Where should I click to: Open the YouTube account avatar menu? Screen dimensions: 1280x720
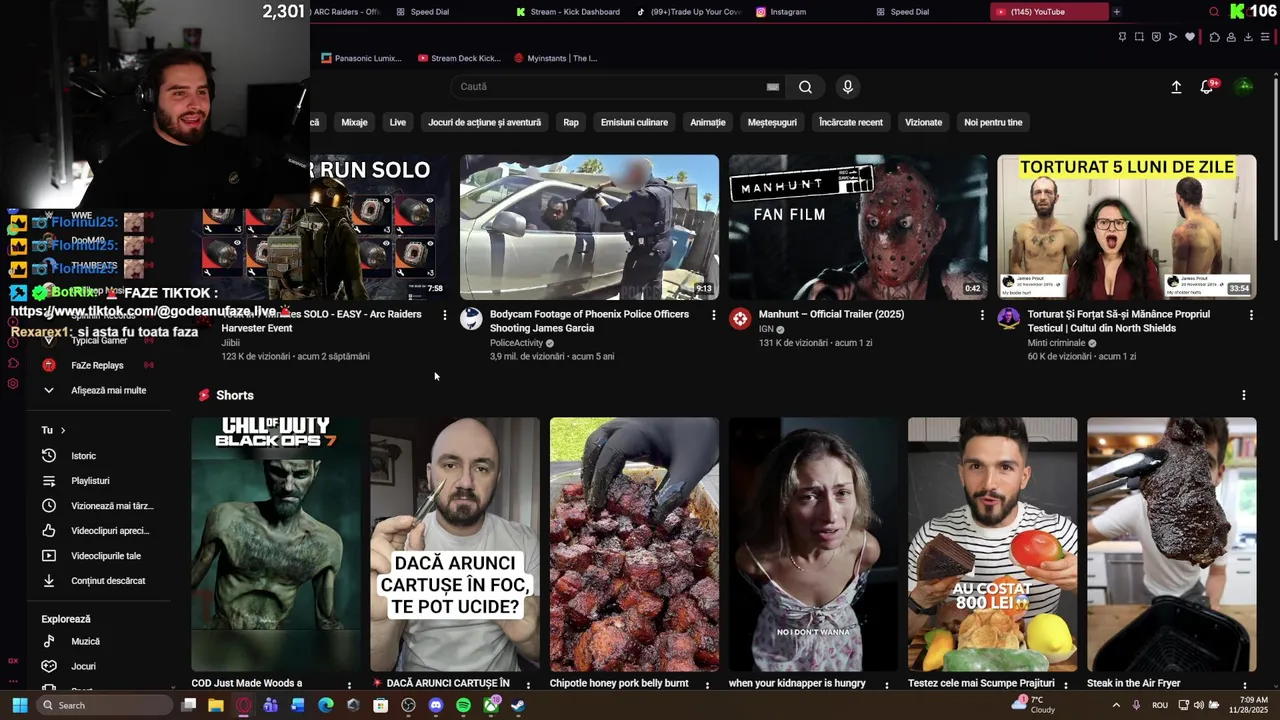coord(1245,86)
